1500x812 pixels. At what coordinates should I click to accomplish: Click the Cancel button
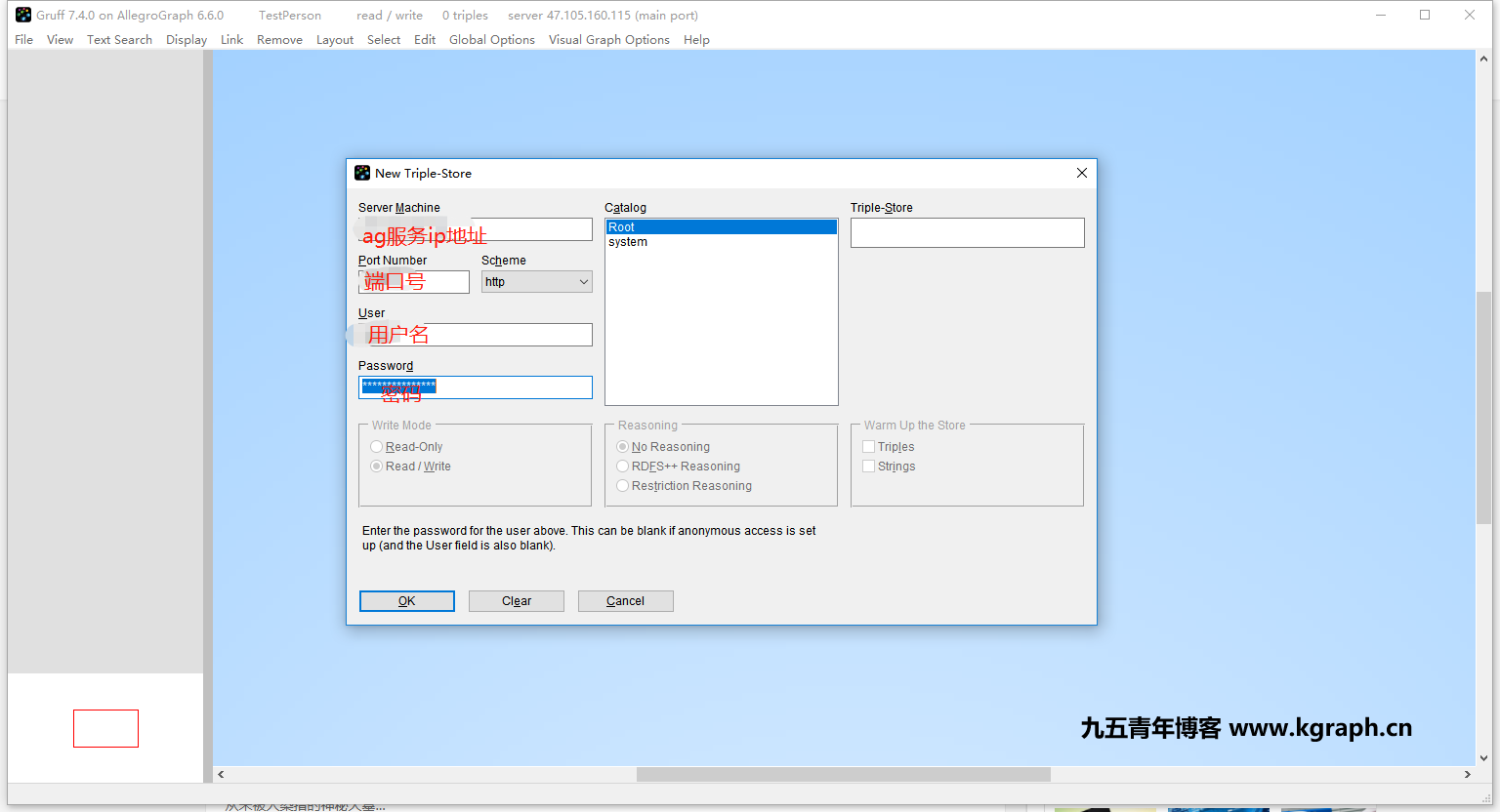(x=626, y=601)
